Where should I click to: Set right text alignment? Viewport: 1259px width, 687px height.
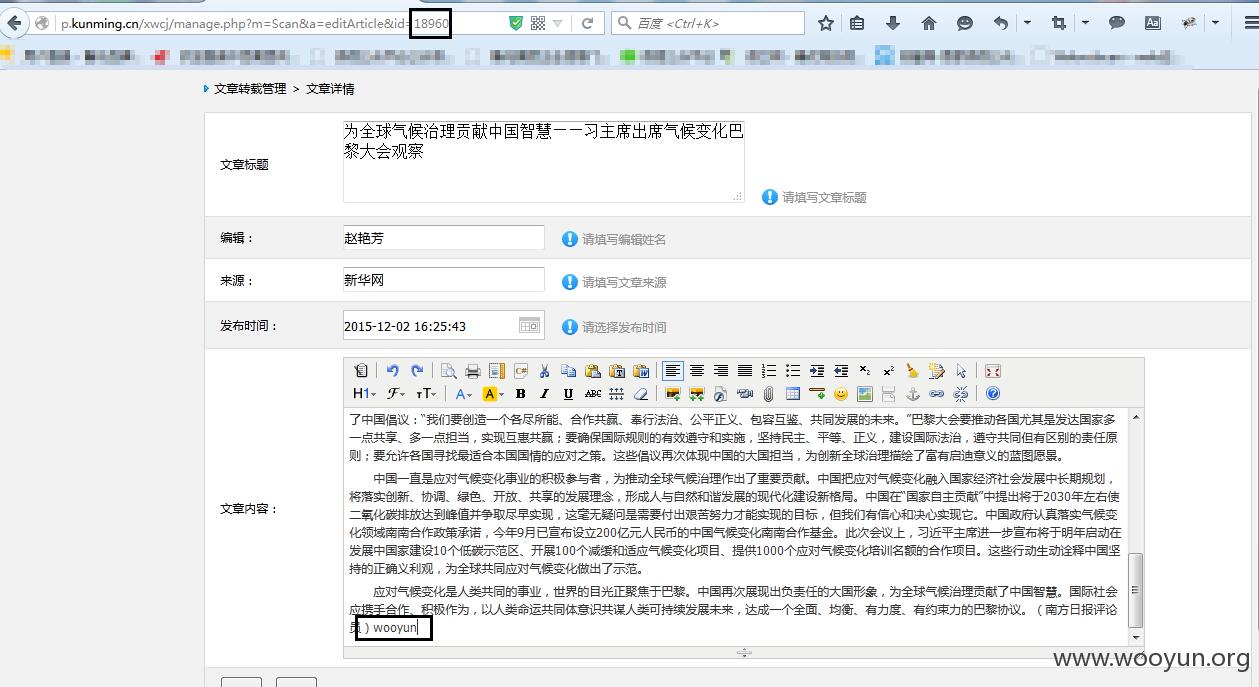[721, 371]
